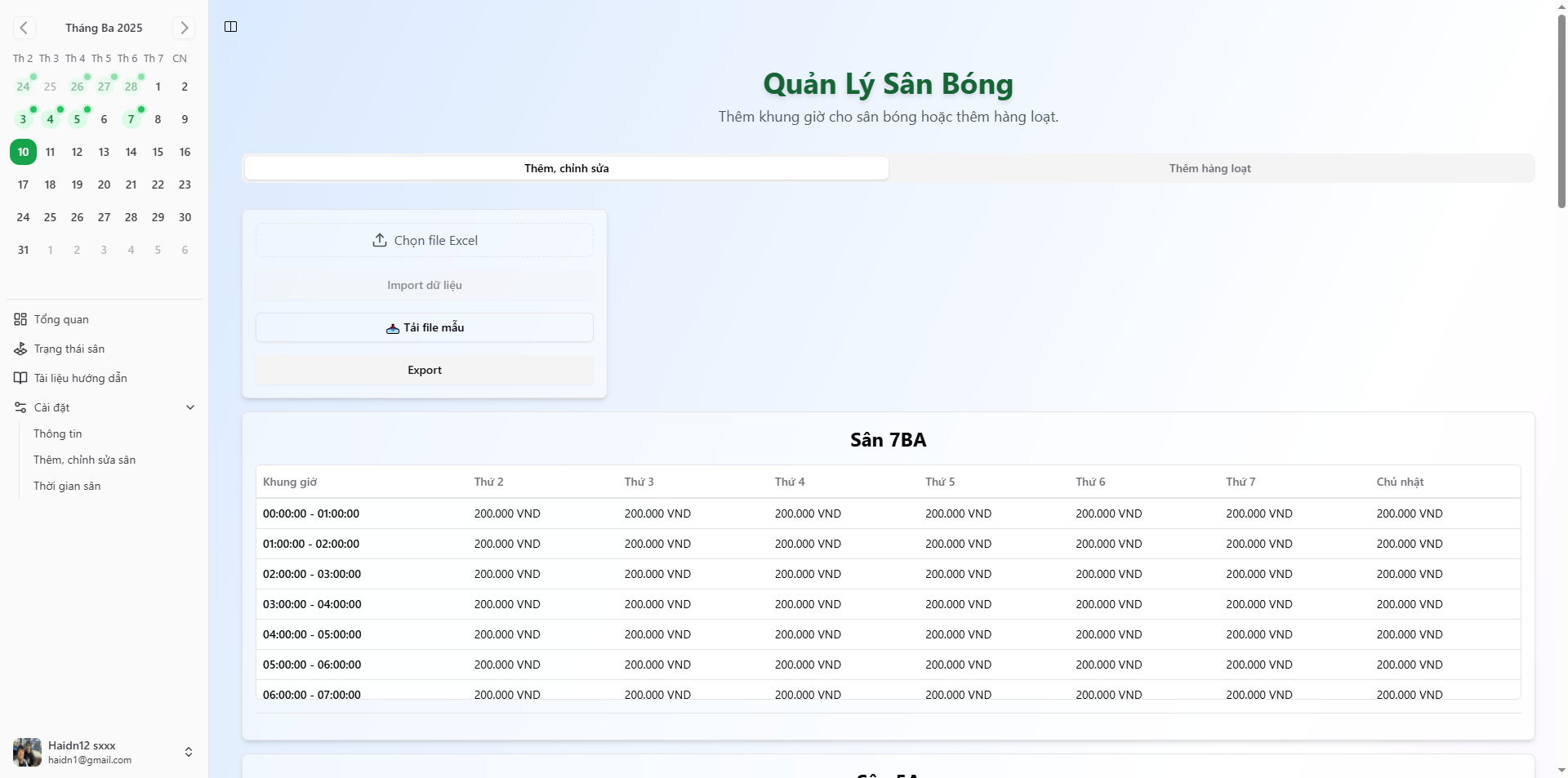This screenshot has height=778, width=1568.
Task: Click the Tổng quan dashboard icon
Action: coord(20,319)
